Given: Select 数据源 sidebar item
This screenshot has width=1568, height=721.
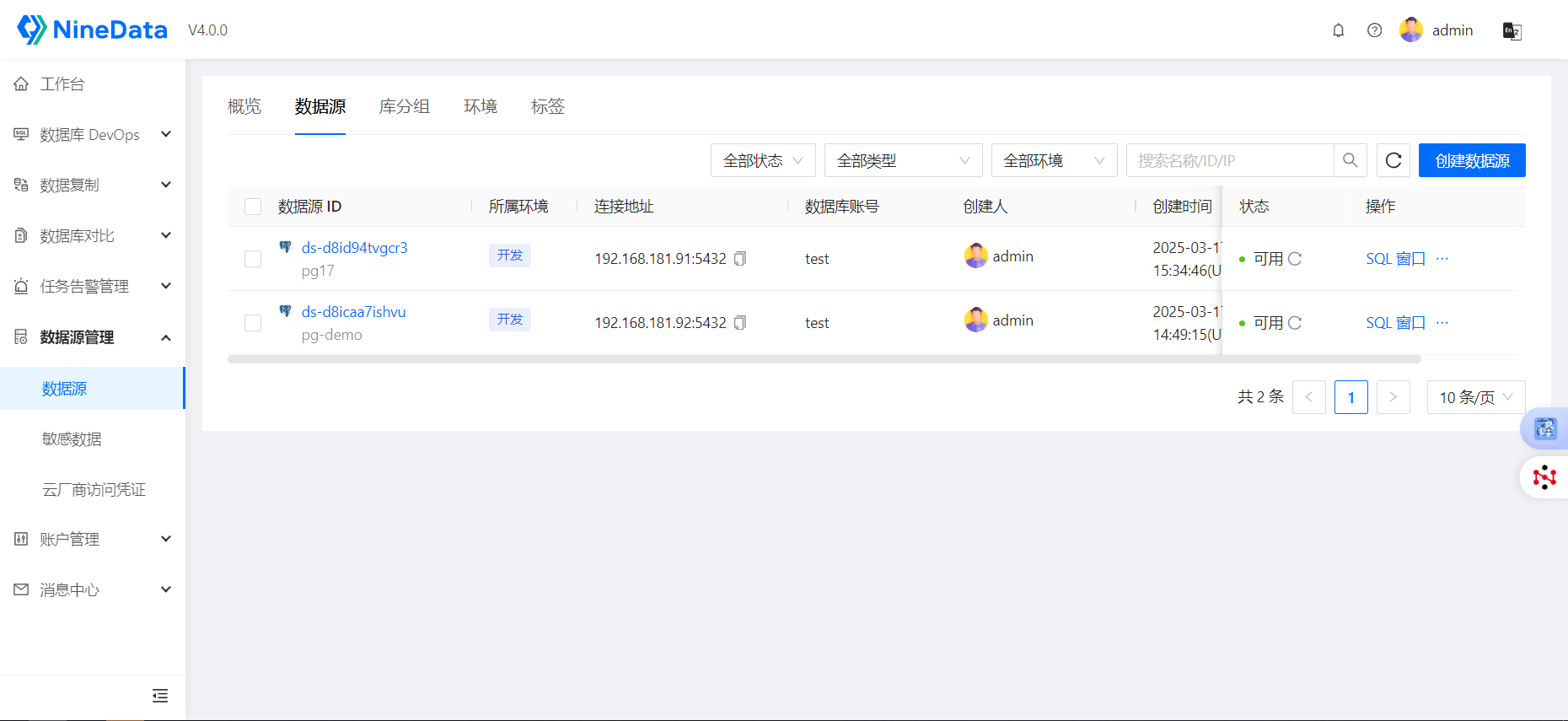Looking at the screenshot, I should pos(93,388).
